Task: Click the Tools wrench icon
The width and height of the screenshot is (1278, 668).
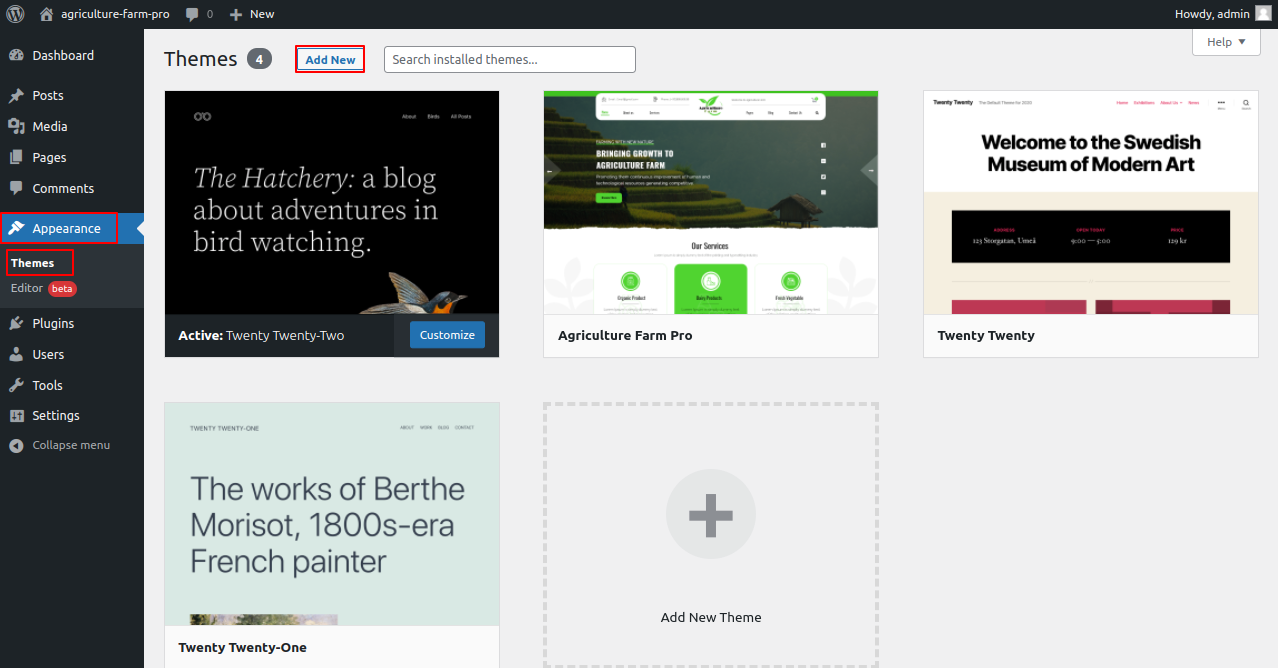Action: [x=16, y=385]
